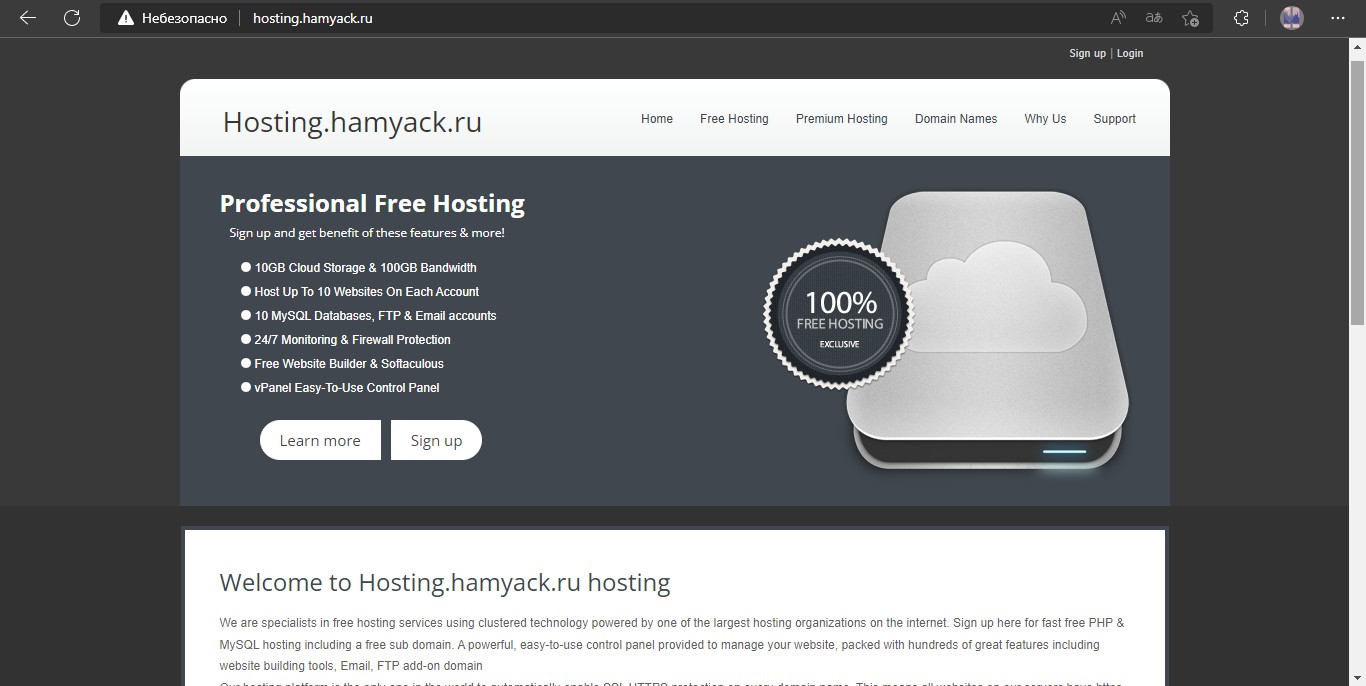The image size is (1366, 686).
Task: Click the Learn more button
Action: pyautogui.click(x=320, y=440)
